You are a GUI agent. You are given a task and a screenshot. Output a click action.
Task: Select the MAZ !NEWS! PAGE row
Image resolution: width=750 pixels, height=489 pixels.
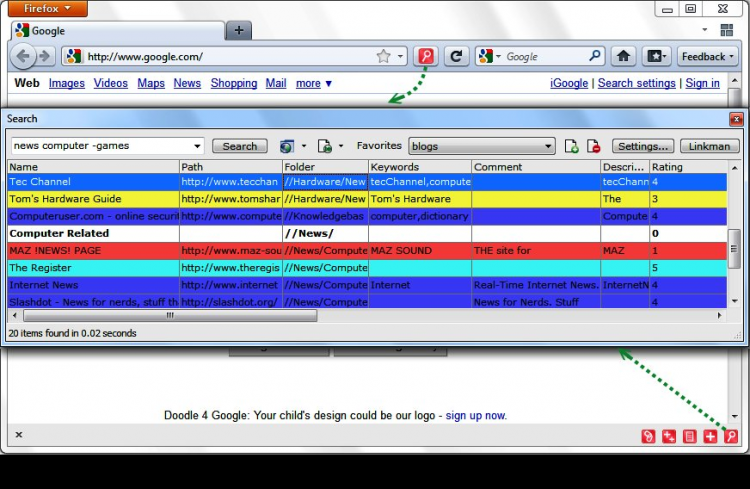367,251
